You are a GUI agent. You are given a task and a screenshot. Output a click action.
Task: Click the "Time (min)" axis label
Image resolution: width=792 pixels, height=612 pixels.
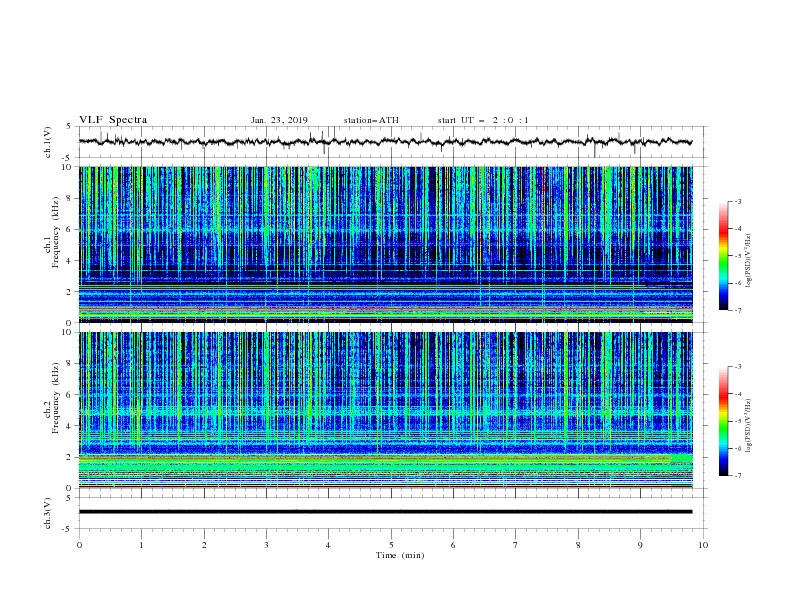coord(400,555)
